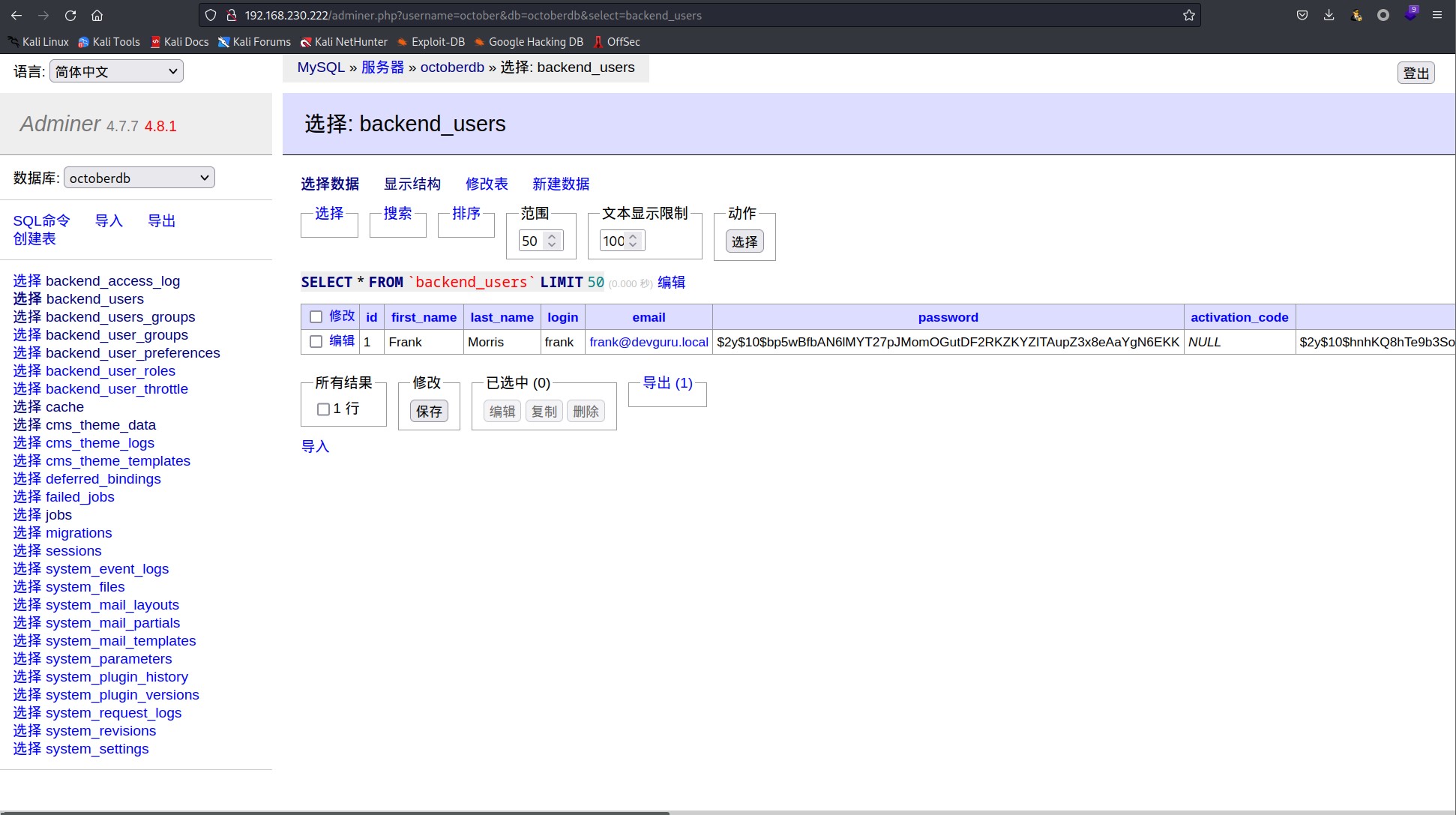Adjust the 范围 limit stepper arrows

pyautogui.click(x=553, y=241)
